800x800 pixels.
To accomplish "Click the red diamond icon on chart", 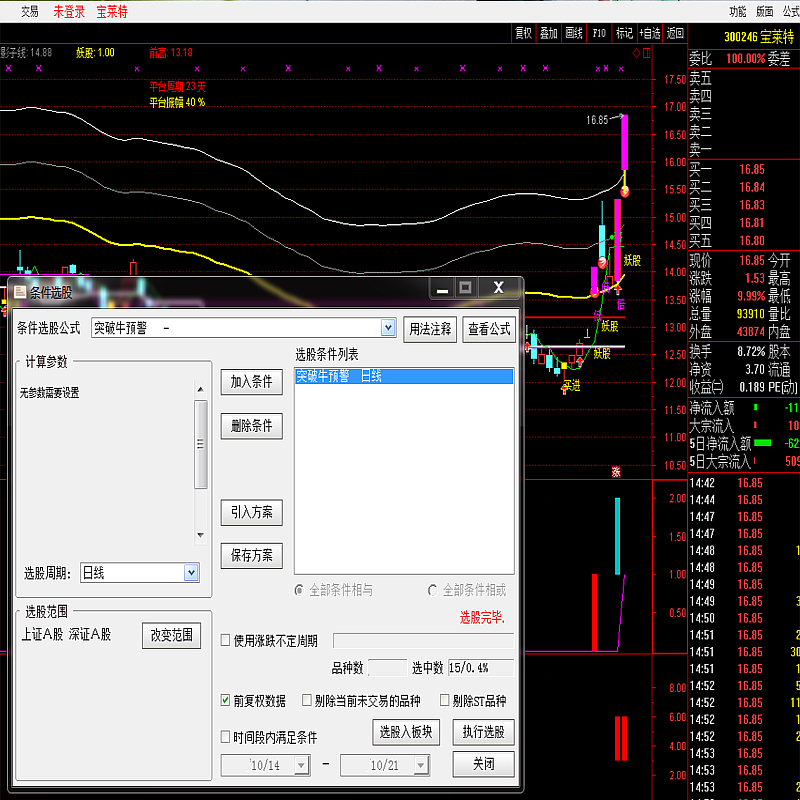I will point(635,51).
